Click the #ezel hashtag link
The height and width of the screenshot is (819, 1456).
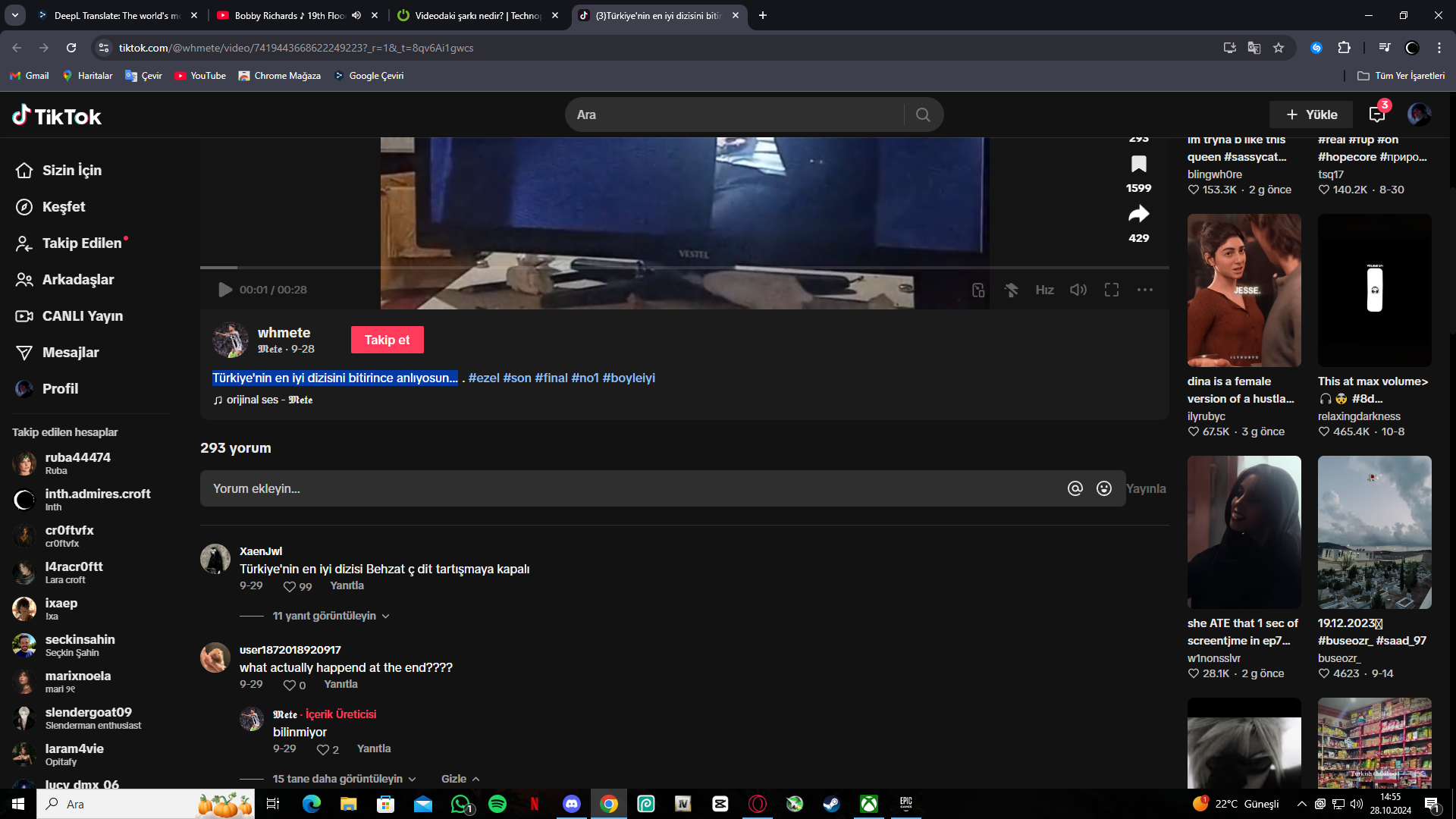[484, 378]
